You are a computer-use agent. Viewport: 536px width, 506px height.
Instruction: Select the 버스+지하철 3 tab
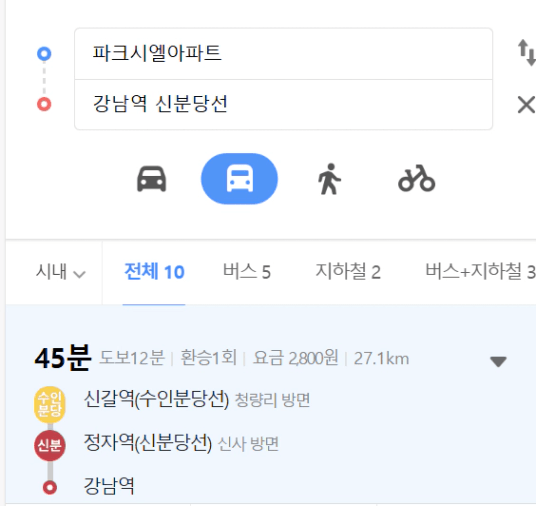click(480, 272)
